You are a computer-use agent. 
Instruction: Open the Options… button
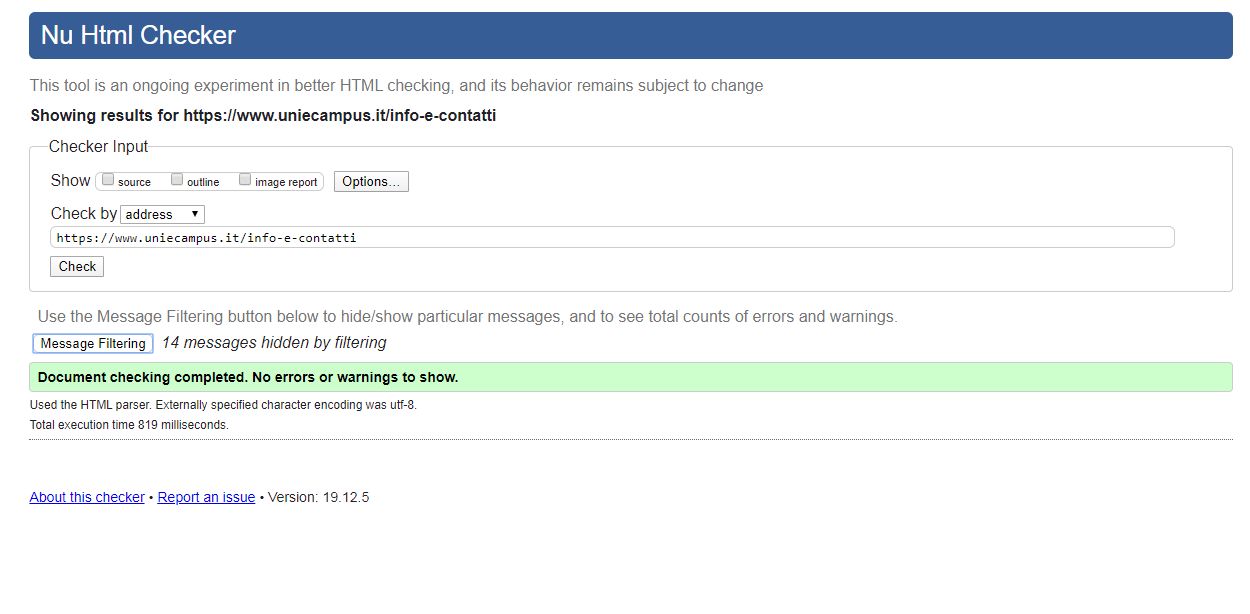click(371, 181)
